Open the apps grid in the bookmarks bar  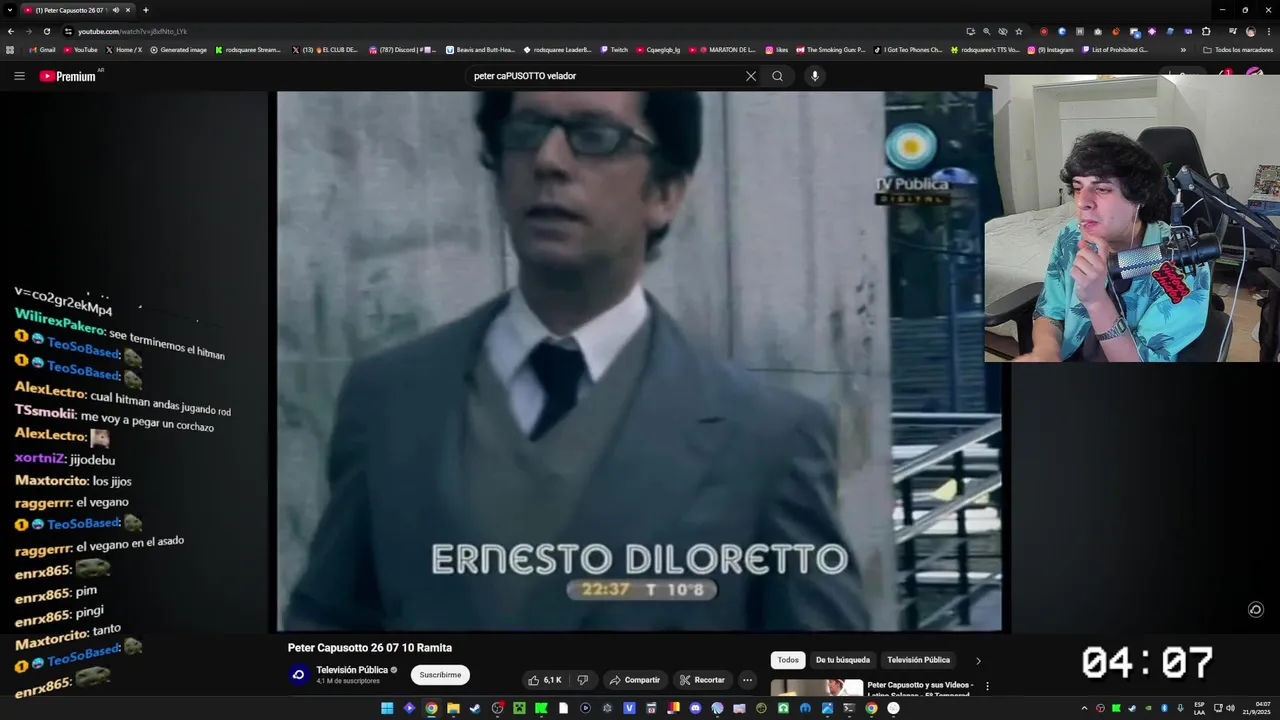click(x=10, y=49)
